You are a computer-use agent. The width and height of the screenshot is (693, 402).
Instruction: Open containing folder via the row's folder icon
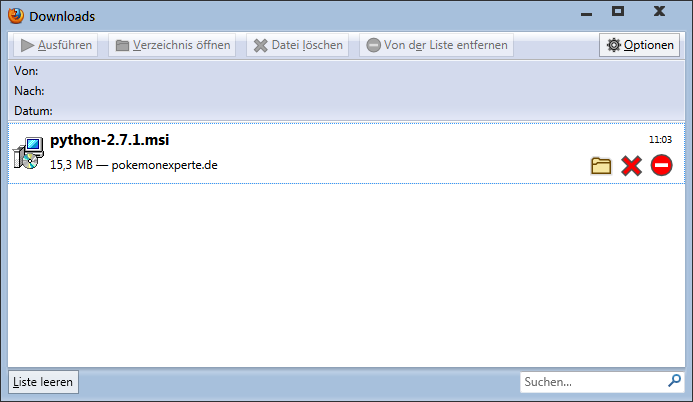(x=601, y=166)
